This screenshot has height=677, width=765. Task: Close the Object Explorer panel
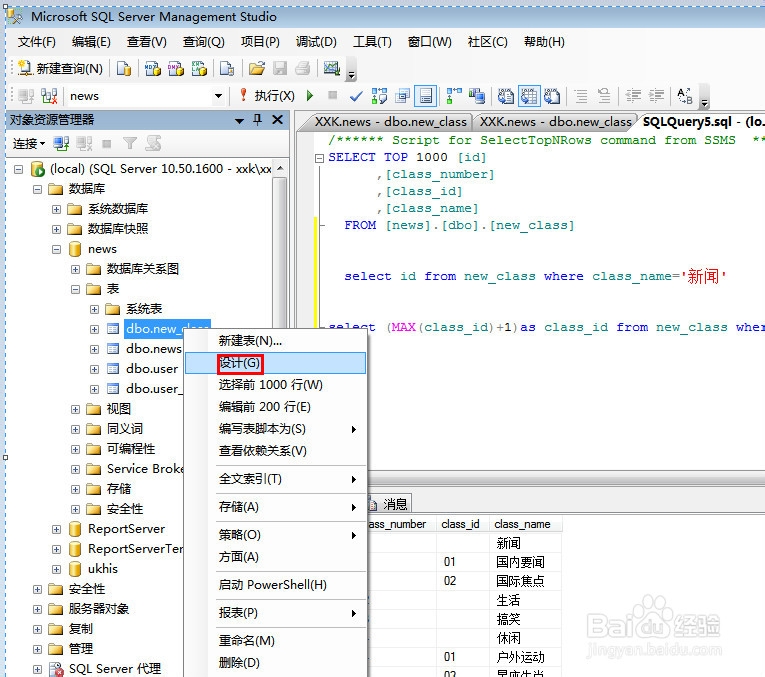pos(277,119)
